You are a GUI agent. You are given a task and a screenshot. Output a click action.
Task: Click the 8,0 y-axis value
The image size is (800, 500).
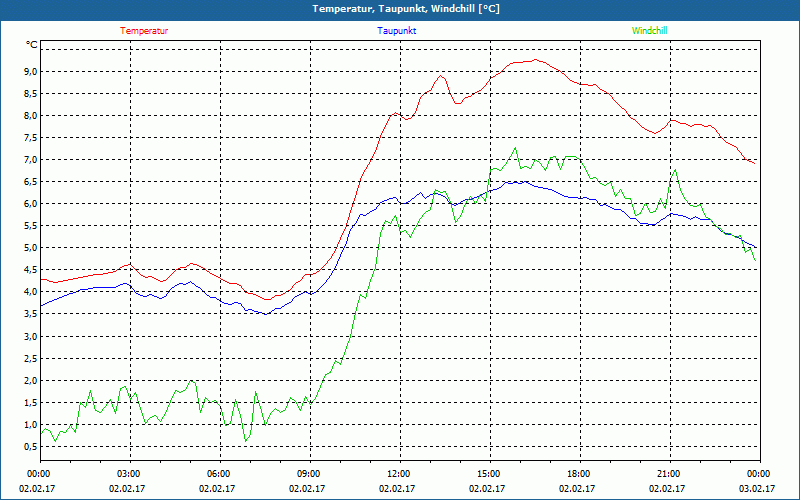(x=32, y=115)
